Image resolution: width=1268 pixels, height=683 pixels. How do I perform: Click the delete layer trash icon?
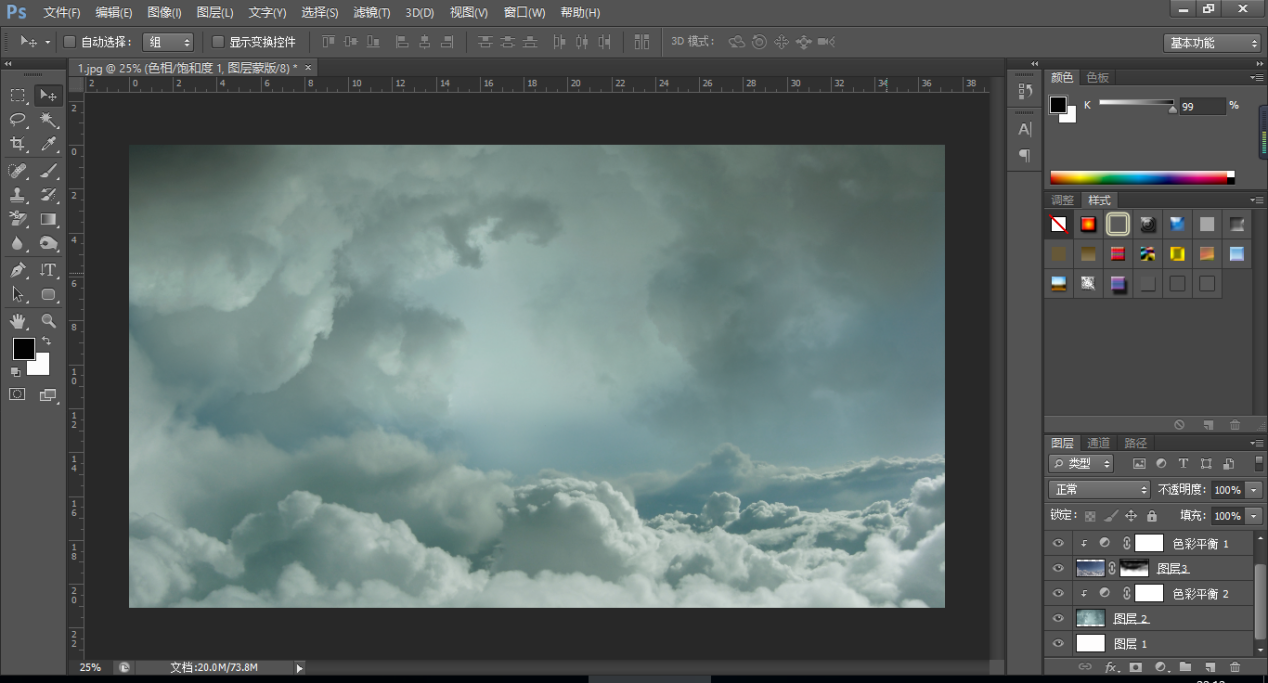tap(1234, 667)
